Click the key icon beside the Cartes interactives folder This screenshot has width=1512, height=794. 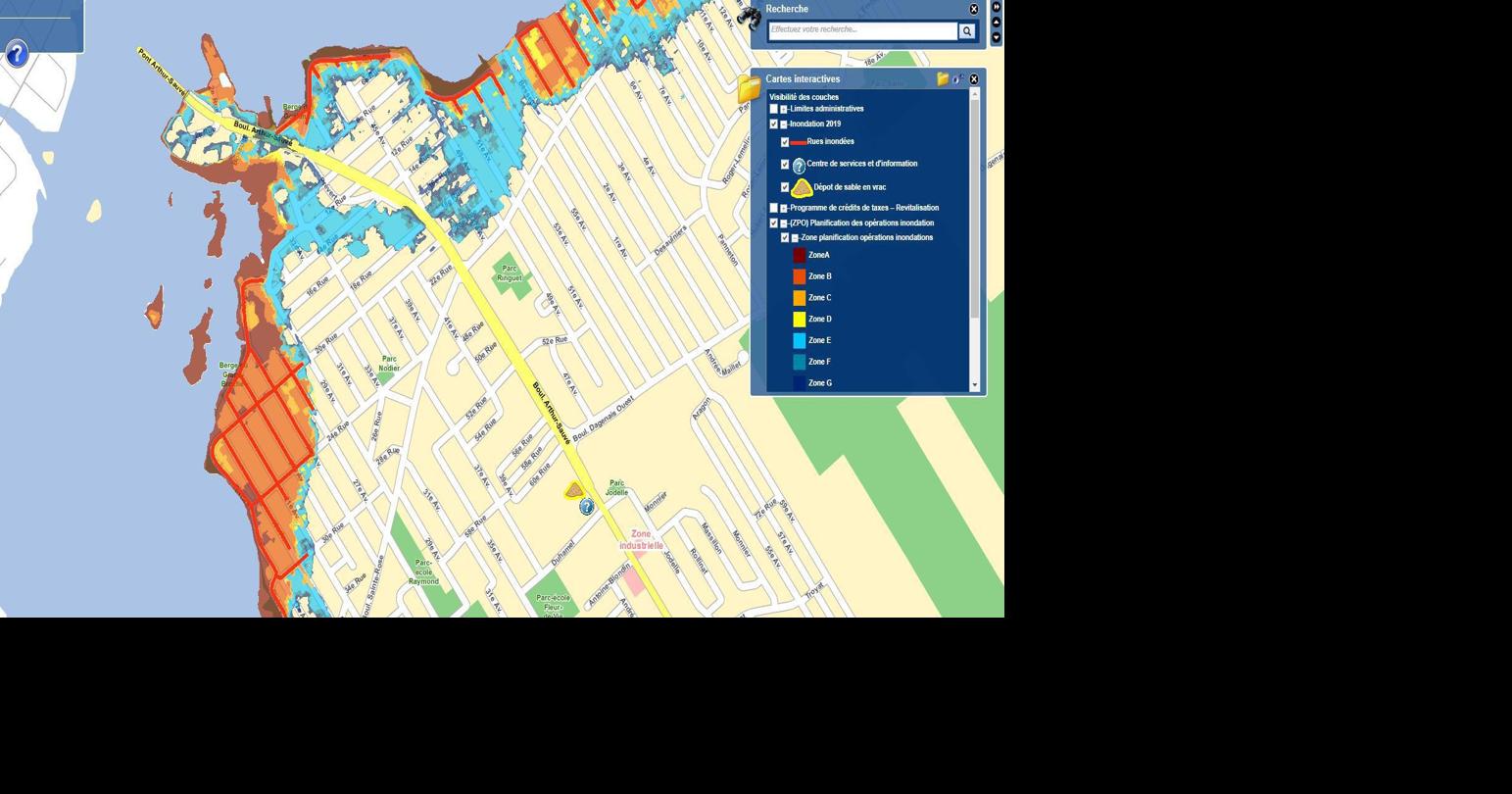coord(957,79)
